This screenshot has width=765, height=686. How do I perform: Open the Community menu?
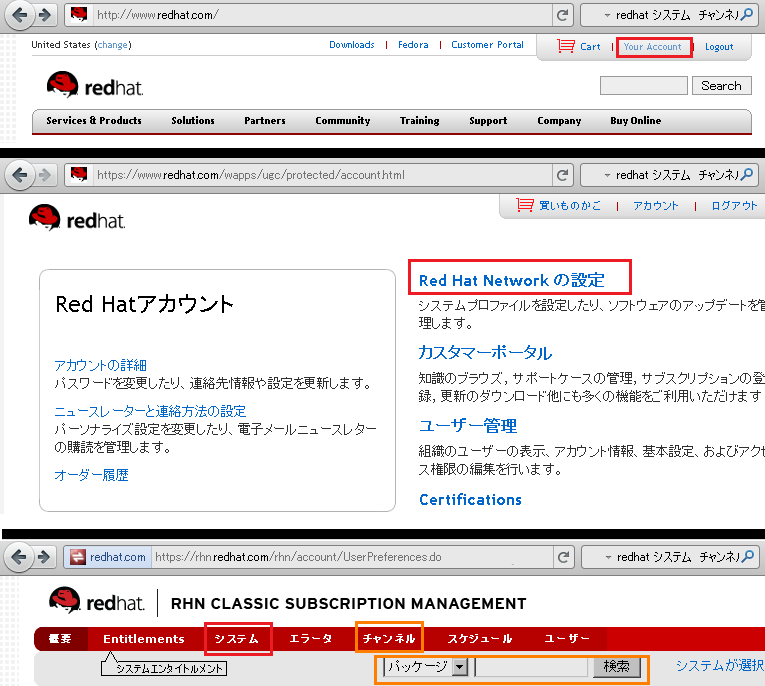(x=342, y=121)
